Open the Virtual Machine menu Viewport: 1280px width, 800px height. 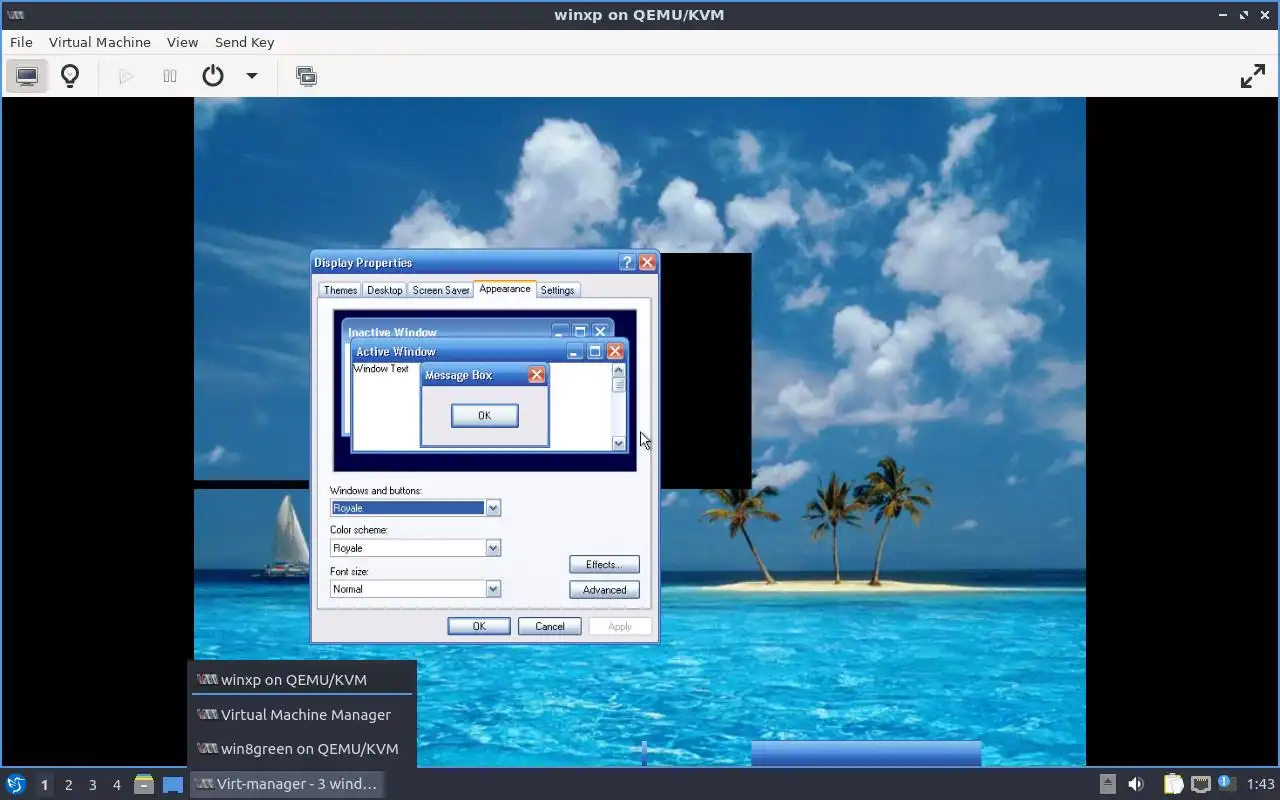(100, 42)
